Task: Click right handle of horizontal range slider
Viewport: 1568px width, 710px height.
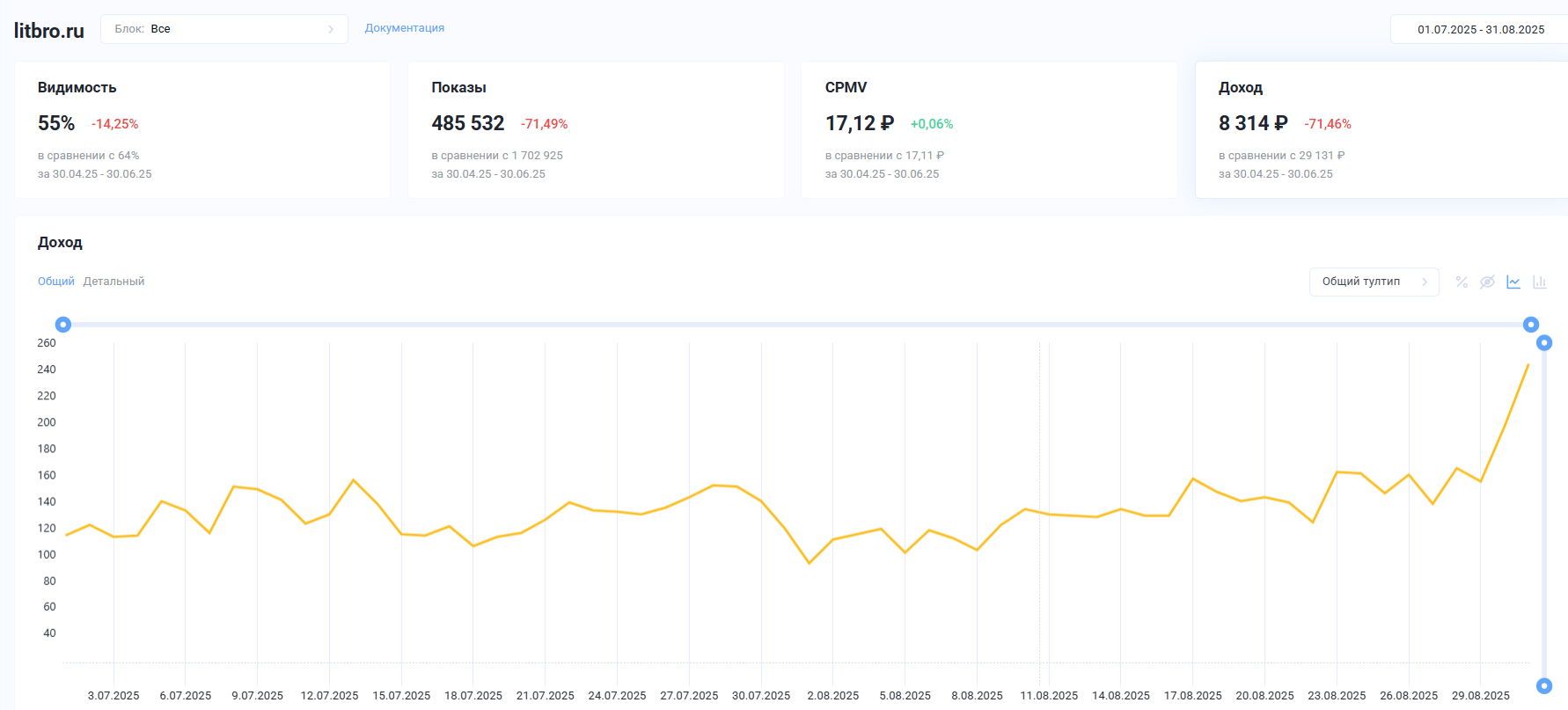Action: (1531, 325)
